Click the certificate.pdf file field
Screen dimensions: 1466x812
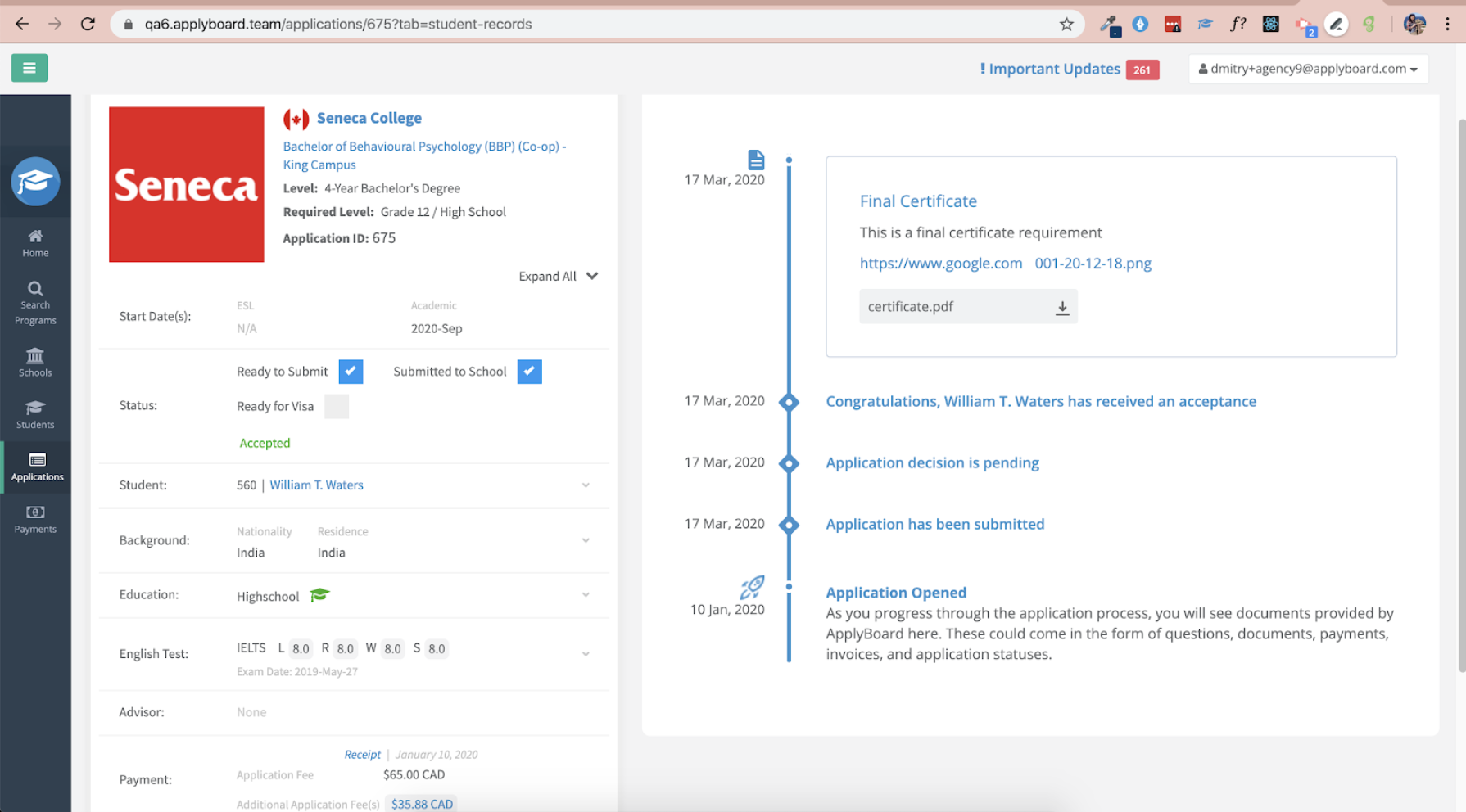point(968,307)
